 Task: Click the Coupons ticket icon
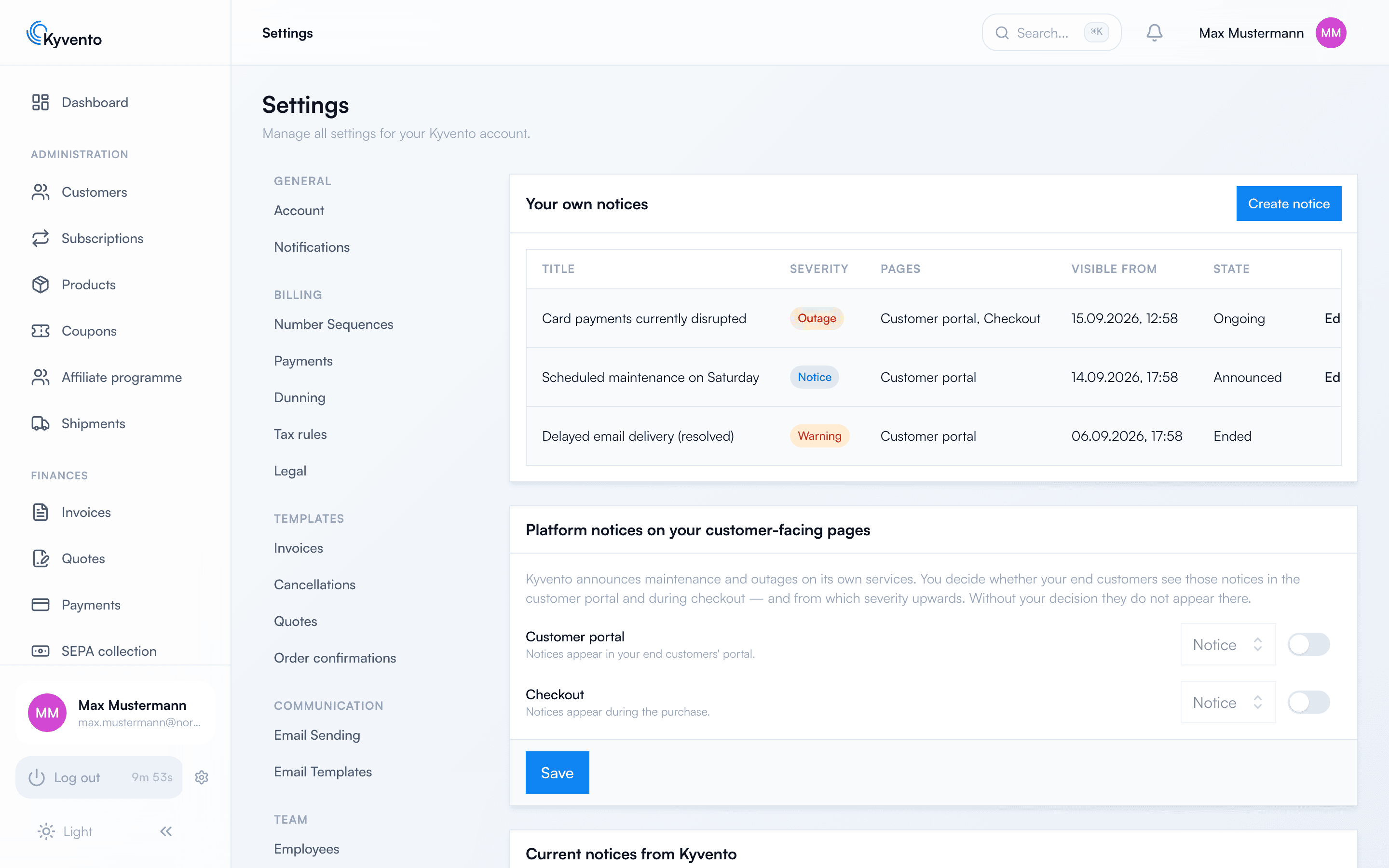[x=40, y=331]
